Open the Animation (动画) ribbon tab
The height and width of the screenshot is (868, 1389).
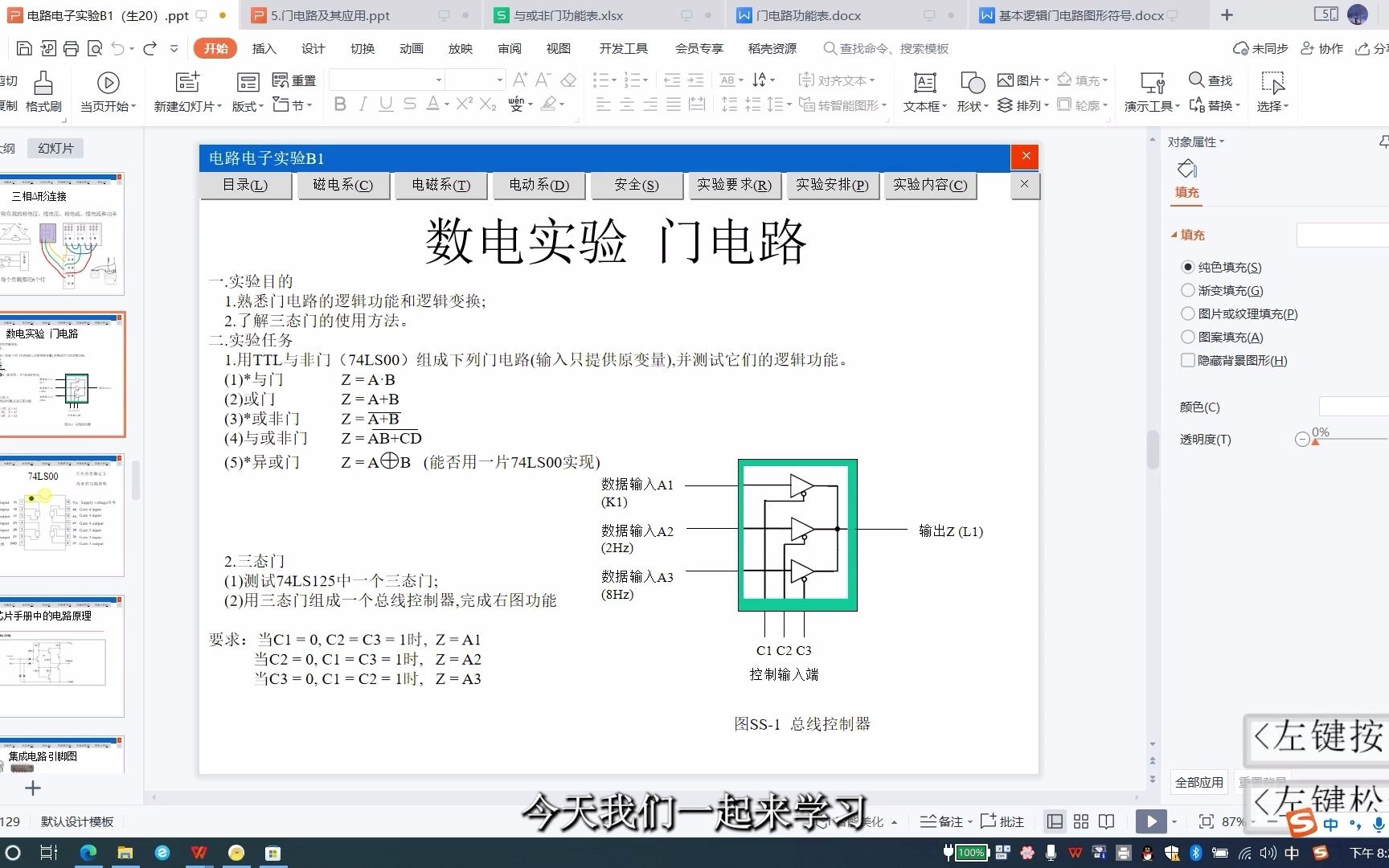[x=411, y=48]
